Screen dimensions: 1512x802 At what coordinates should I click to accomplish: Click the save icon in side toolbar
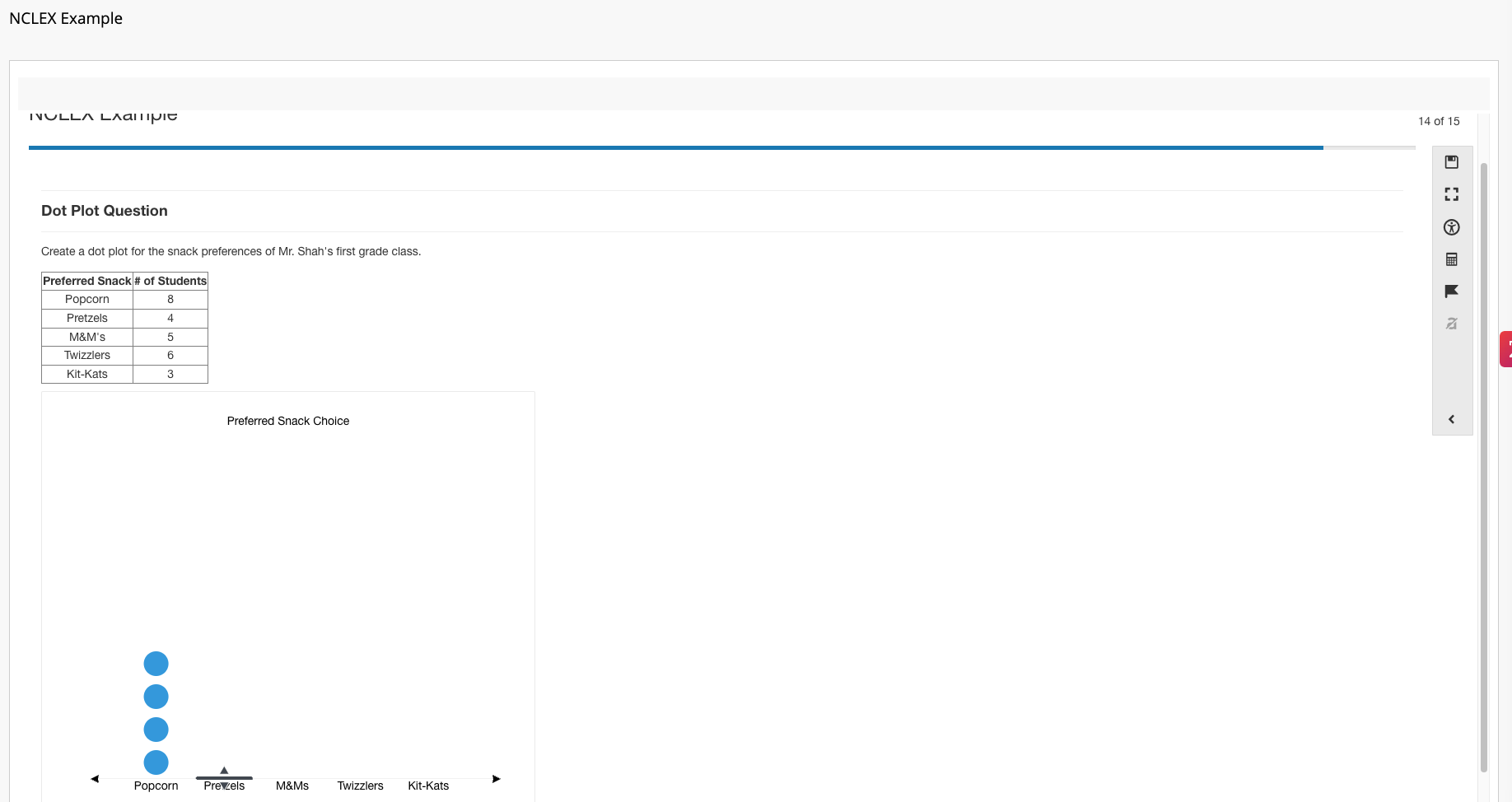[1451, 162]
